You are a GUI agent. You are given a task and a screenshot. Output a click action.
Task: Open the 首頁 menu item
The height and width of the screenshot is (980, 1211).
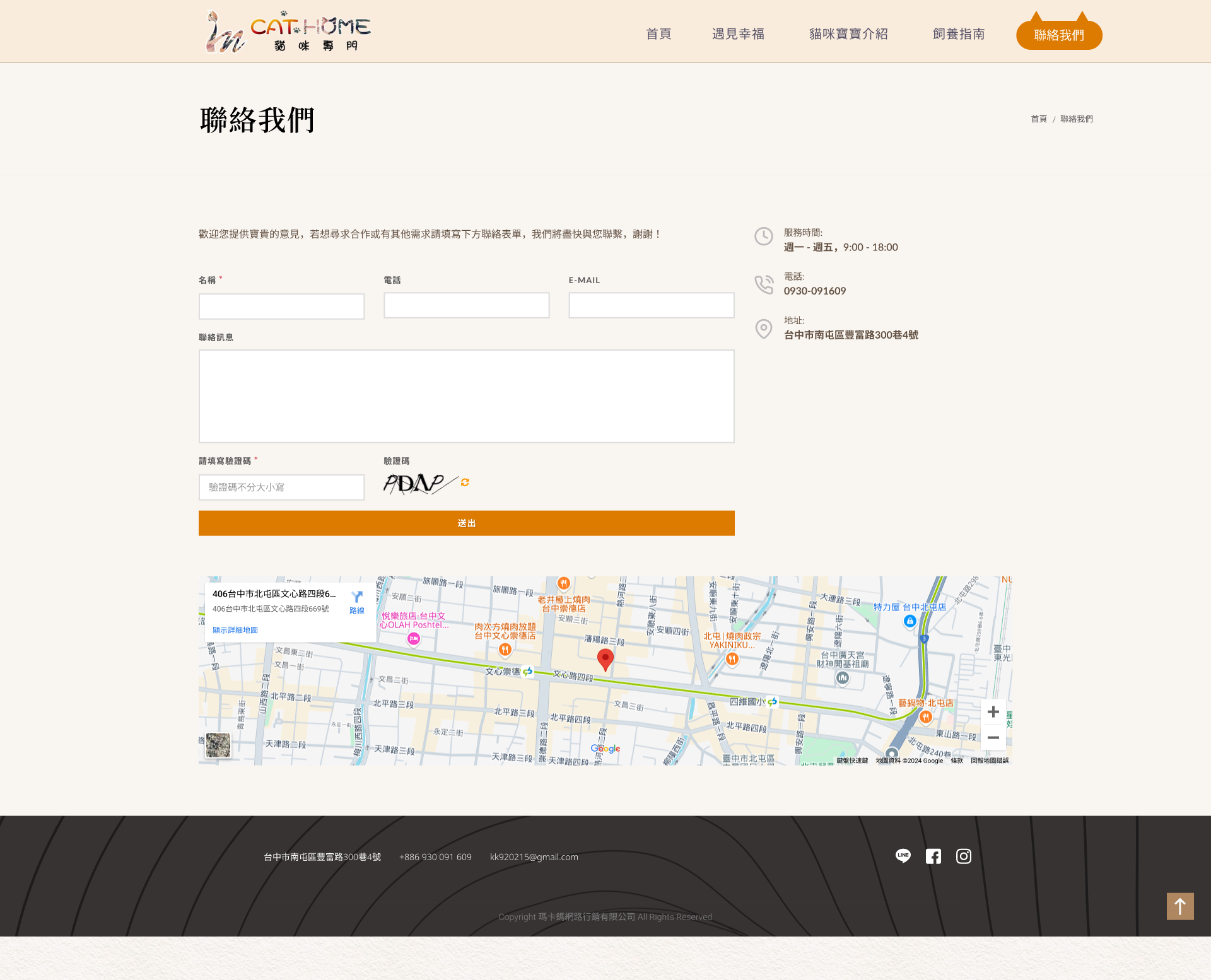(x=658, y=34)
